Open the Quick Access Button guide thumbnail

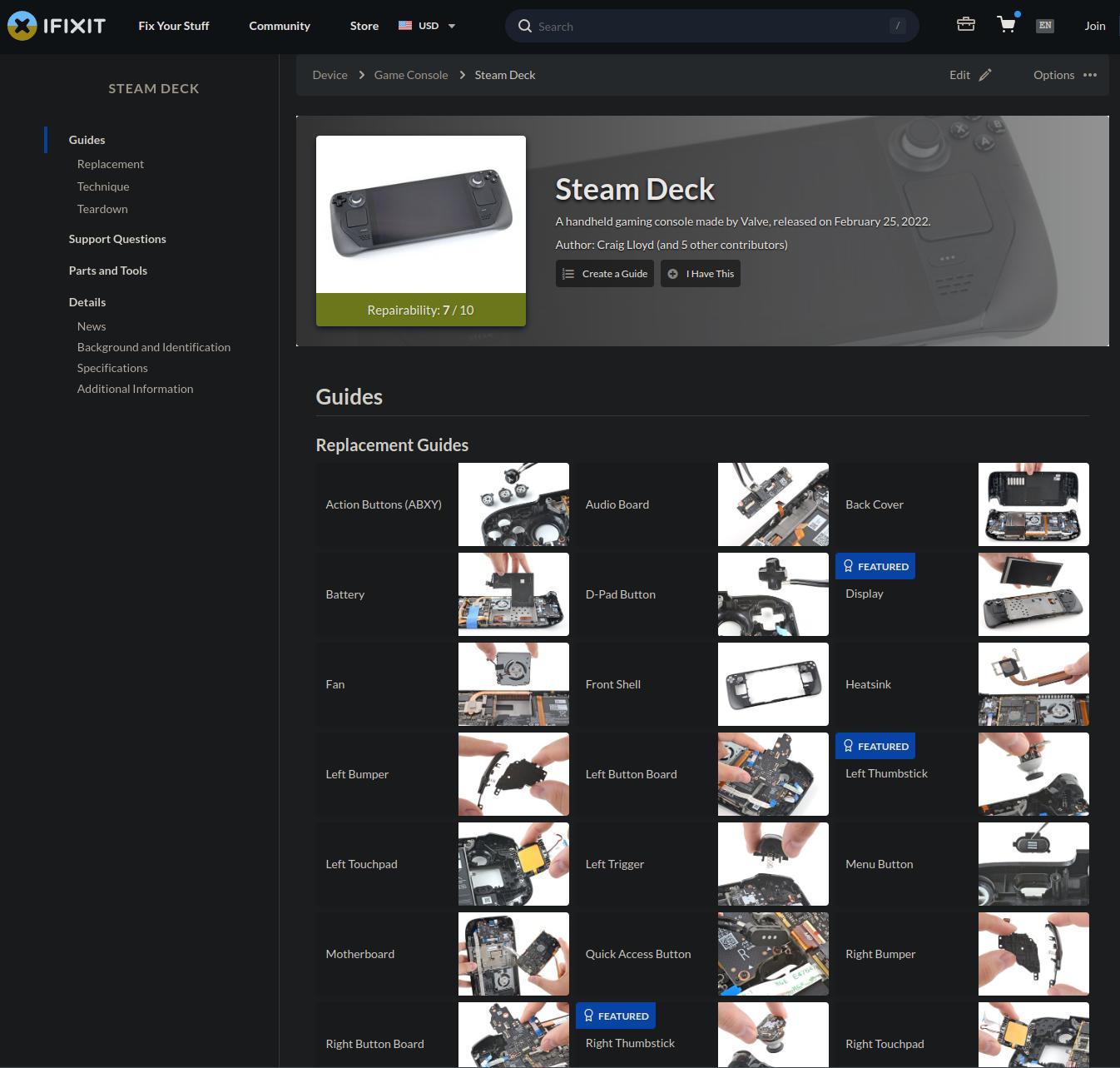click(773, 954)
